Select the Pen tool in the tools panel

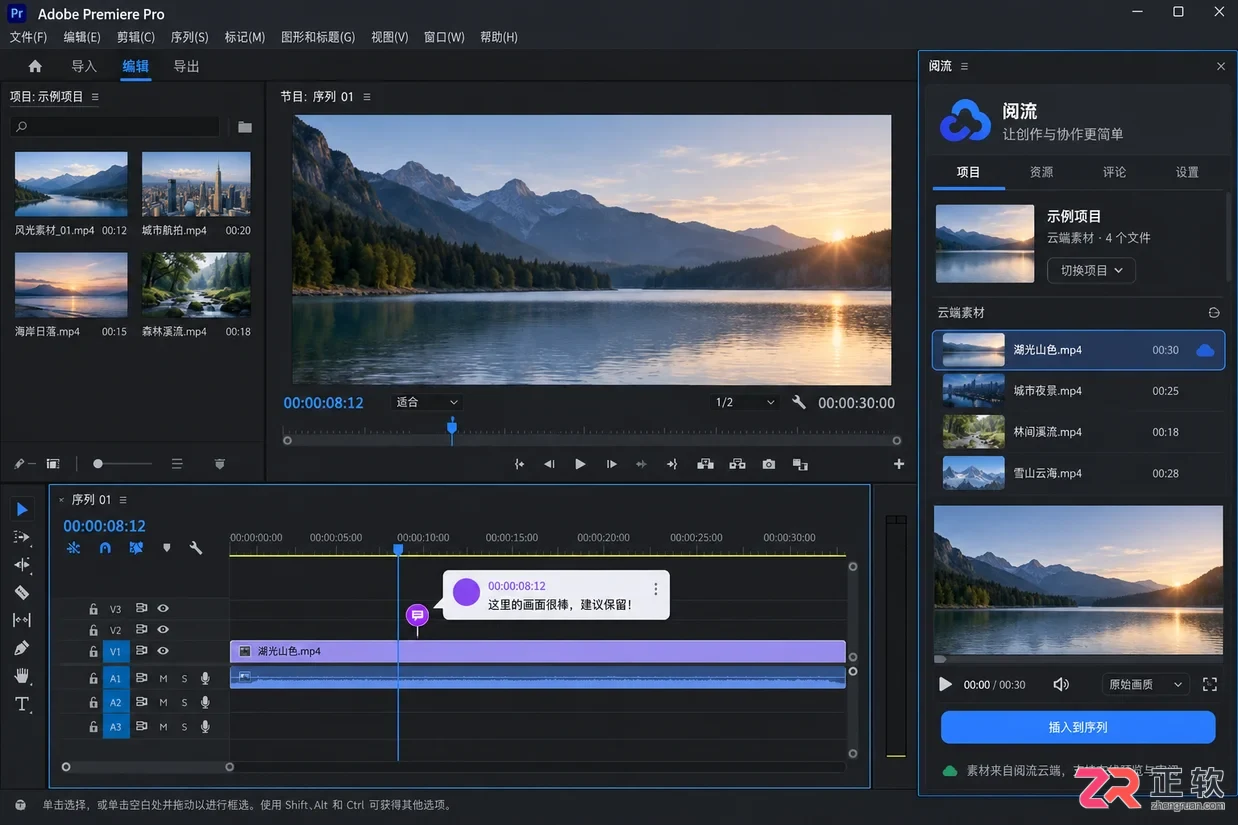(x=22, y=648)
